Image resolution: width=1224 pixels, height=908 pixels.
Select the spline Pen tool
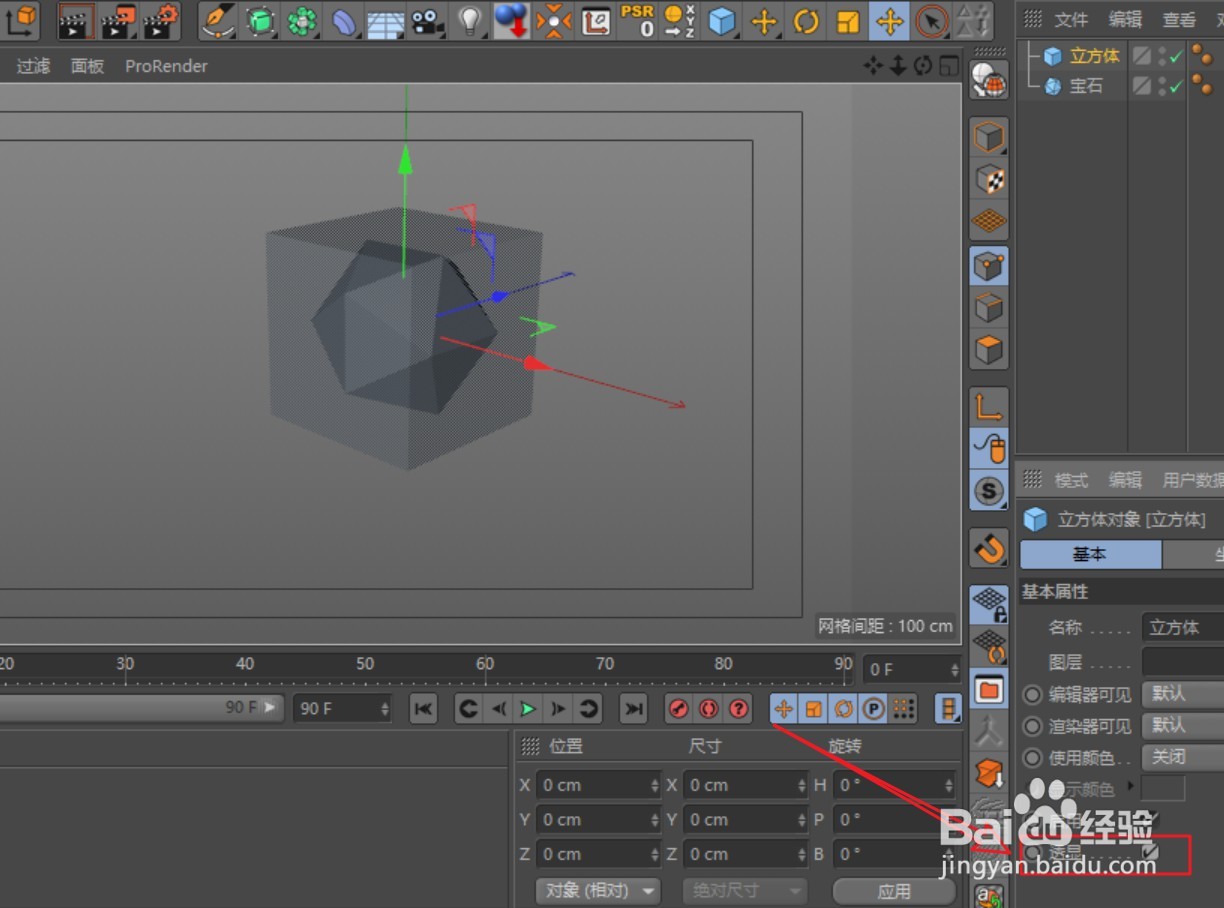pos(218,20)
